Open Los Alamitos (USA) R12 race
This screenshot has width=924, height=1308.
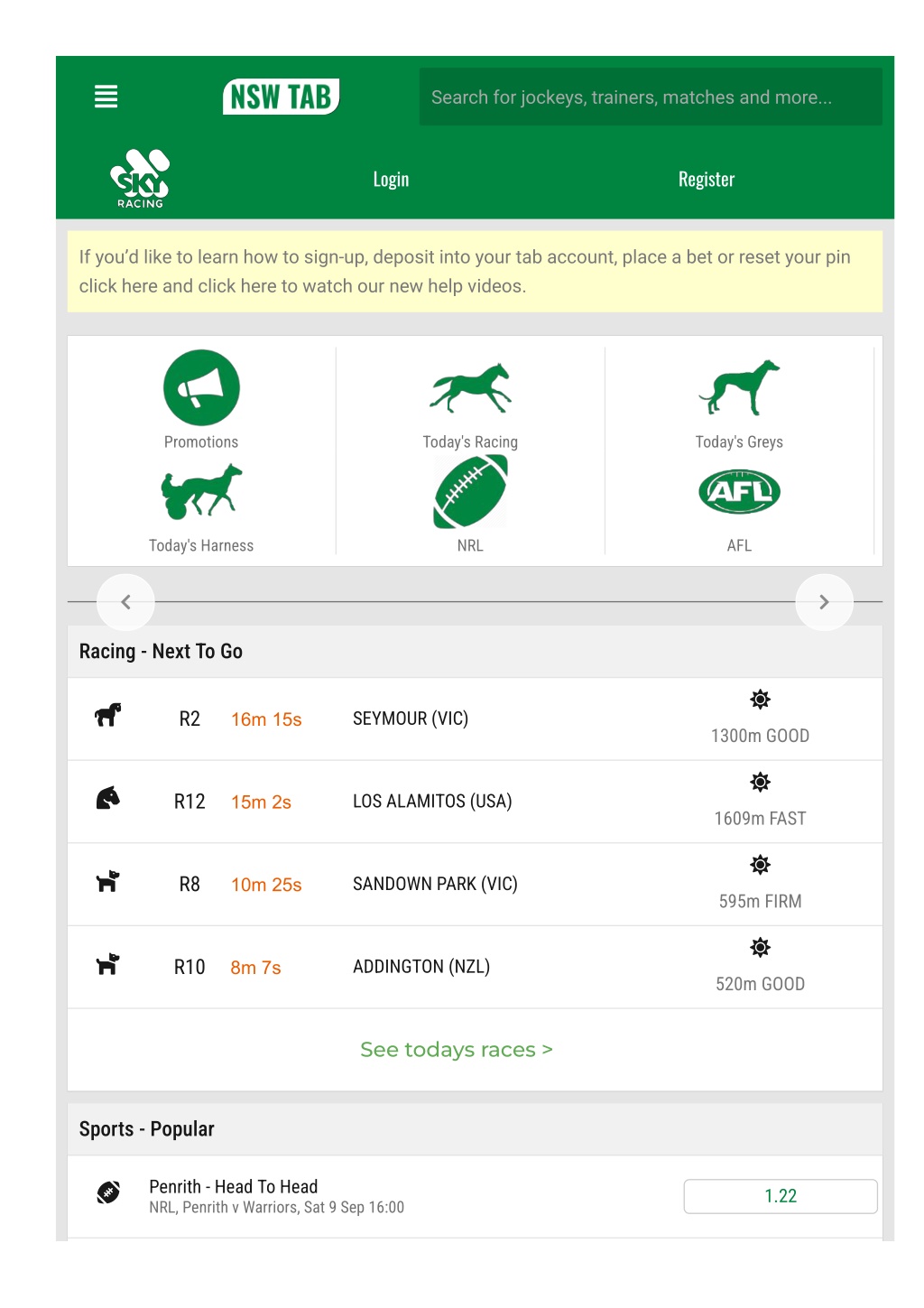tap(475, 802)
